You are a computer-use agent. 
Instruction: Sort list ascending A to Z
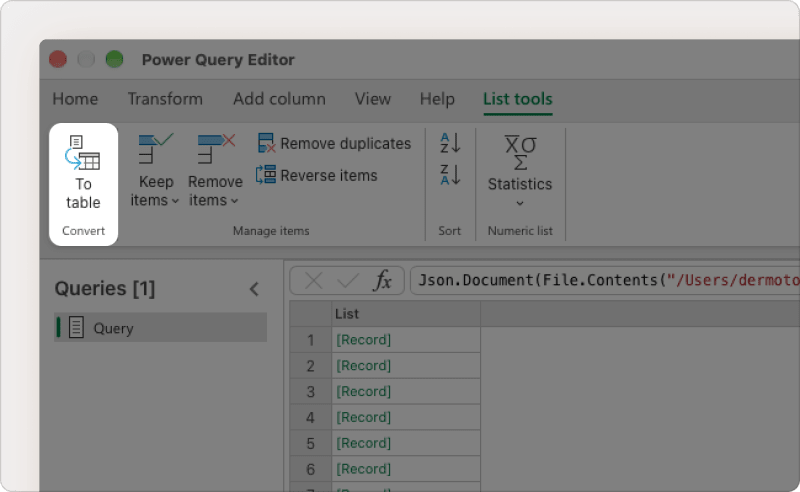pos(450,143)
